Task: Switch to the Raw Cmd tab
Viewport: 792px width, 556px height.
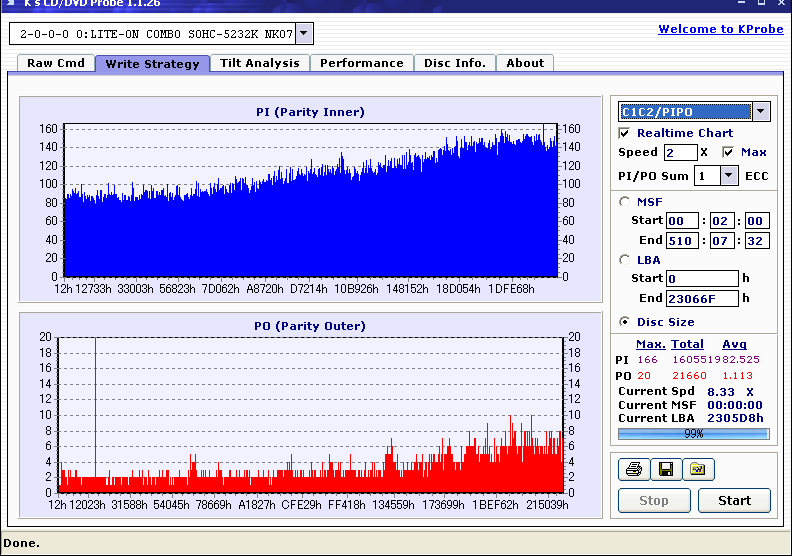Action: (56, 63)
